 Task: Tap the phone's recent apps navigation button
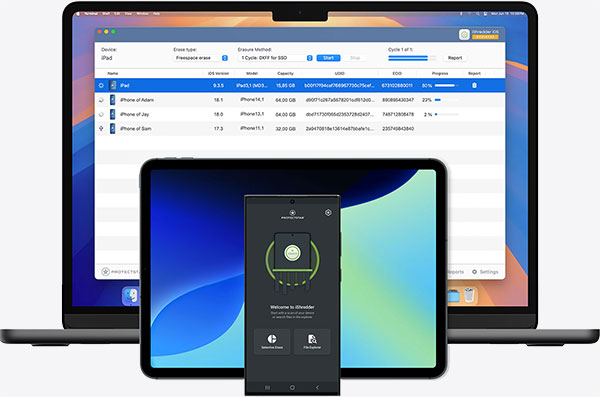point(267,387)
